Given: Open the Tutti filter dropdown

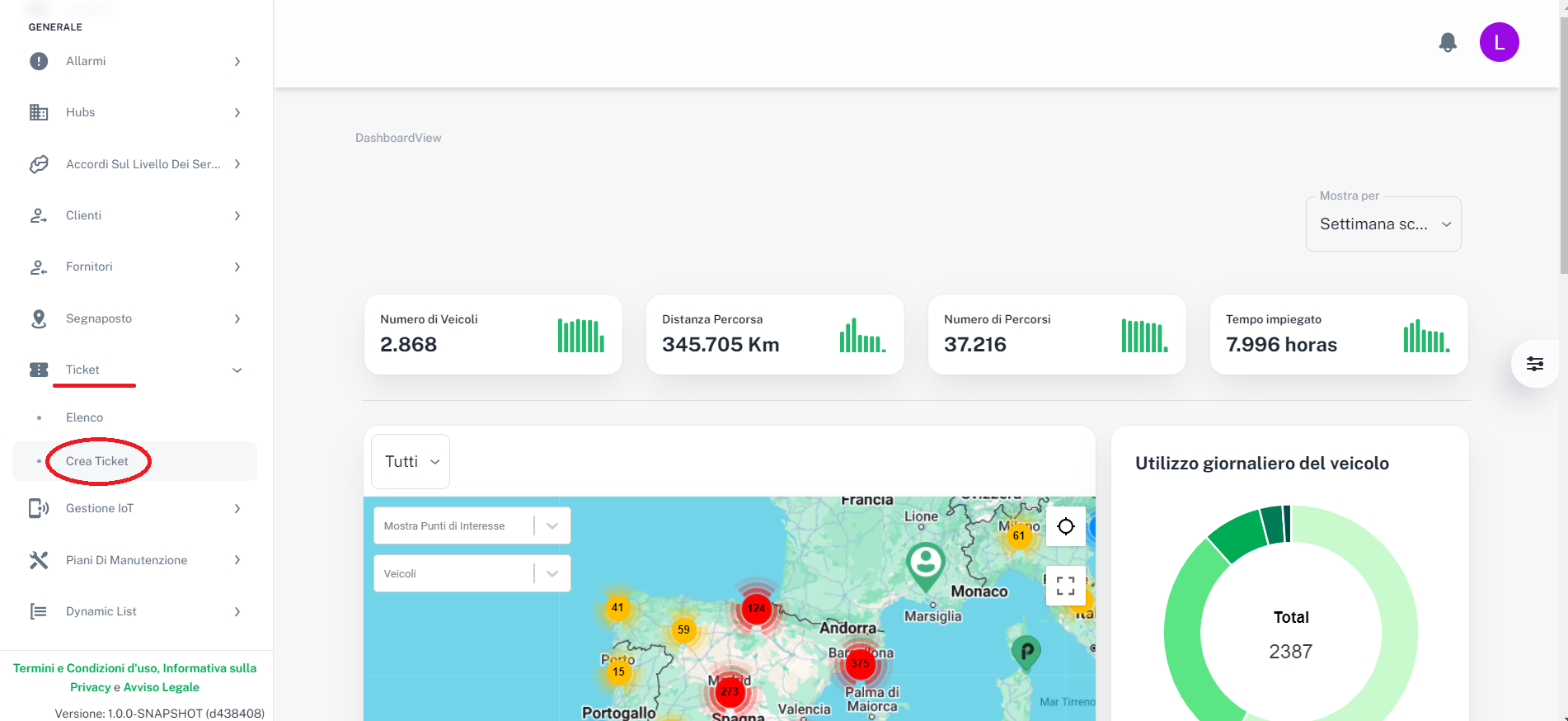Looking at the screenshot, I should coord(411,462).
